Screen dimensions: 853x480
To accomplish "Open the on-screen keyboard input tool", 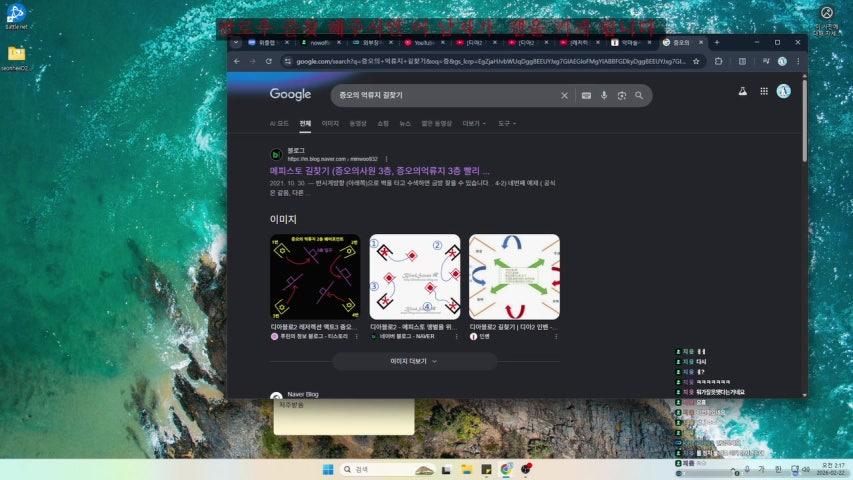I will 586,95.
